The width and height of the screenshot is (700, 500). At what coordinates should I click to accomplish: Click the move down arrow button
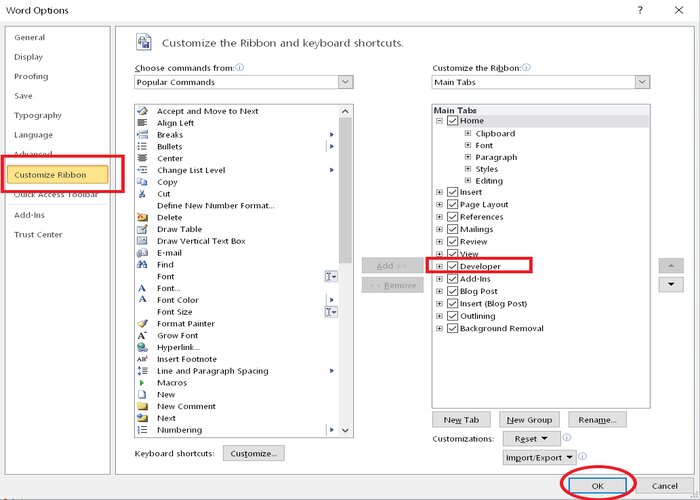[x=671, y=284]
